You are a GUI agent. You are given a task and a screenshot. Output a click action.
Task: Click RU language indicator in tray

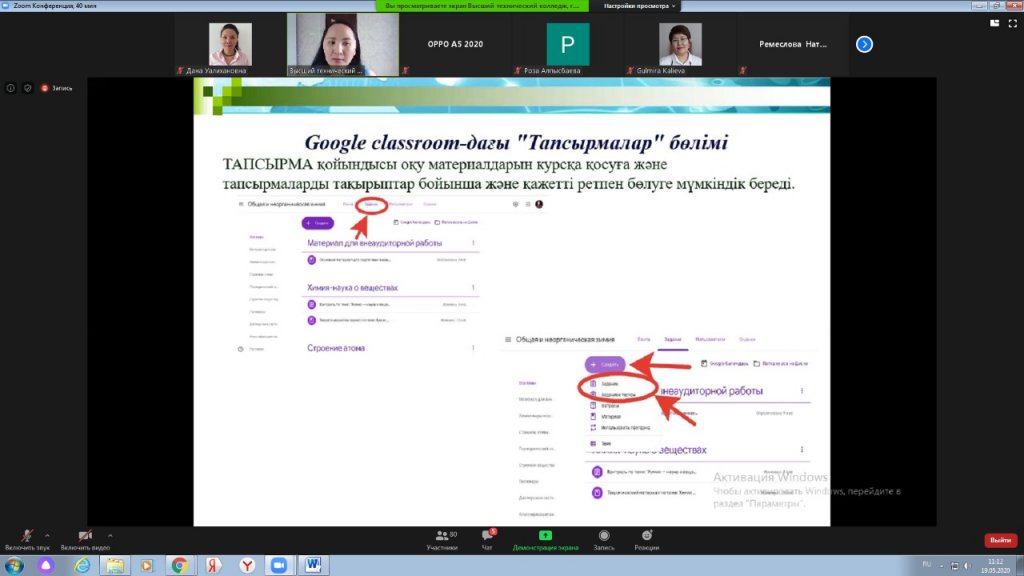pos(926,564)
